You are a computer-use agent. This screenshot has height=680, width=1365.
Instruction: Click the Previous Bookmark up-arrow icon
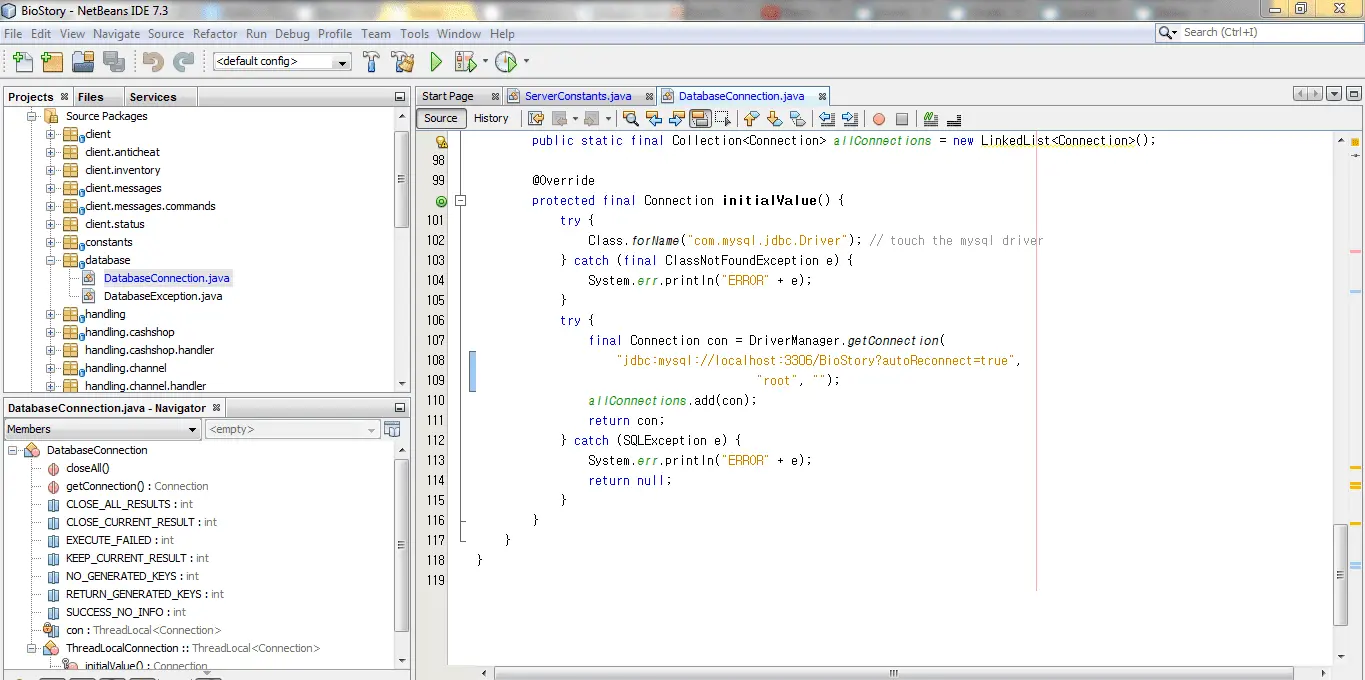[751, 119]
